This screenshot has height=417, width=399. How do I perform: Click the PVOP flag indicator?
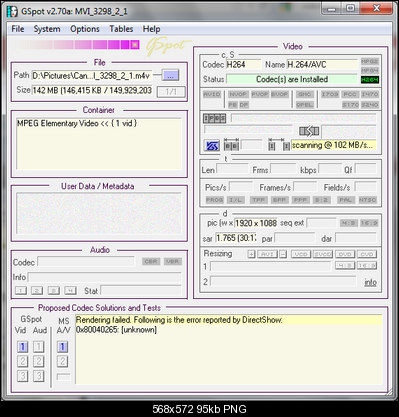pos(260,95)
